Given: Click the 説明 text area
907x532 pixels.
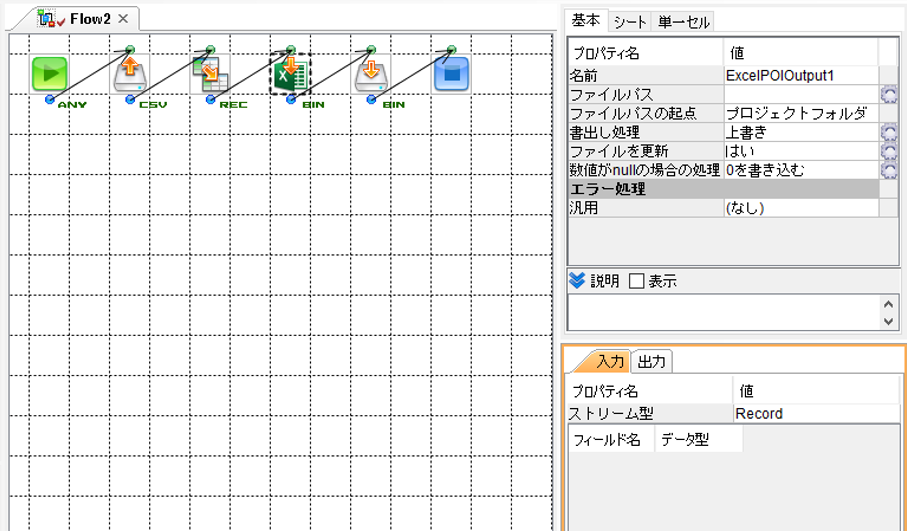Looking at the screenshot, I should pyautogui.click(x=724, y=313).
